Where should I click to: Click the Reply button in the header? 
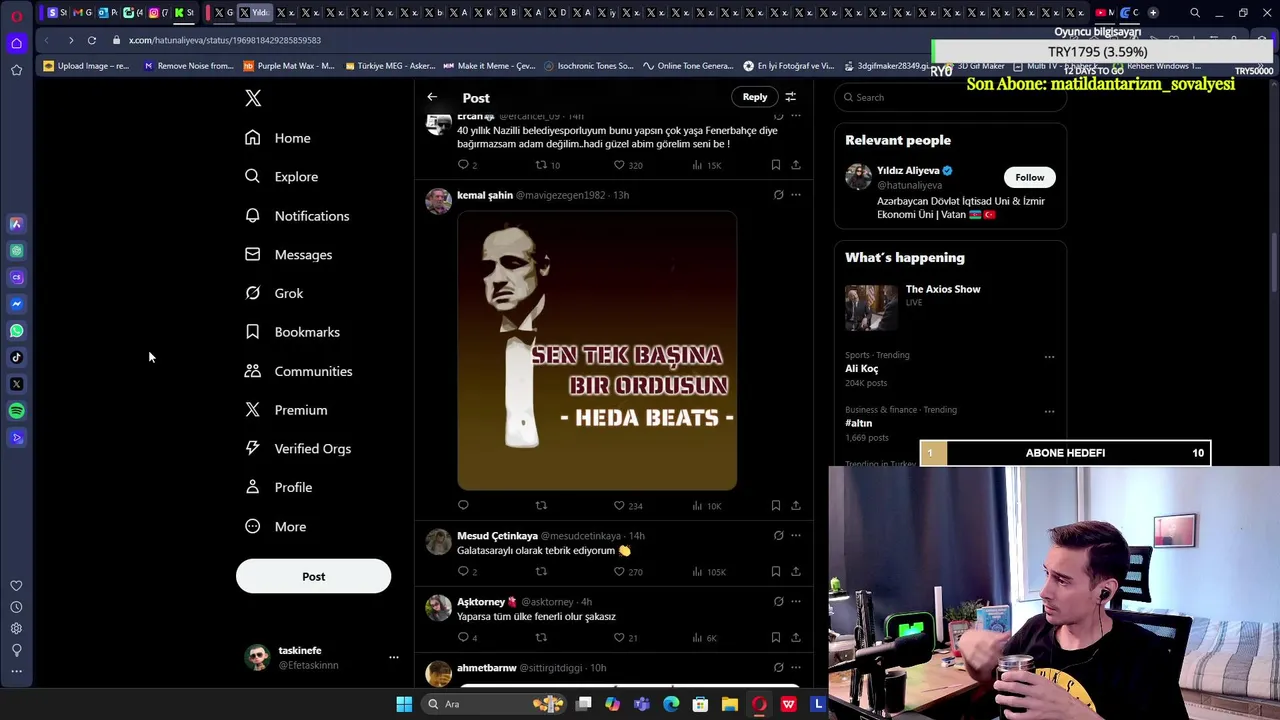click(755, 97)
